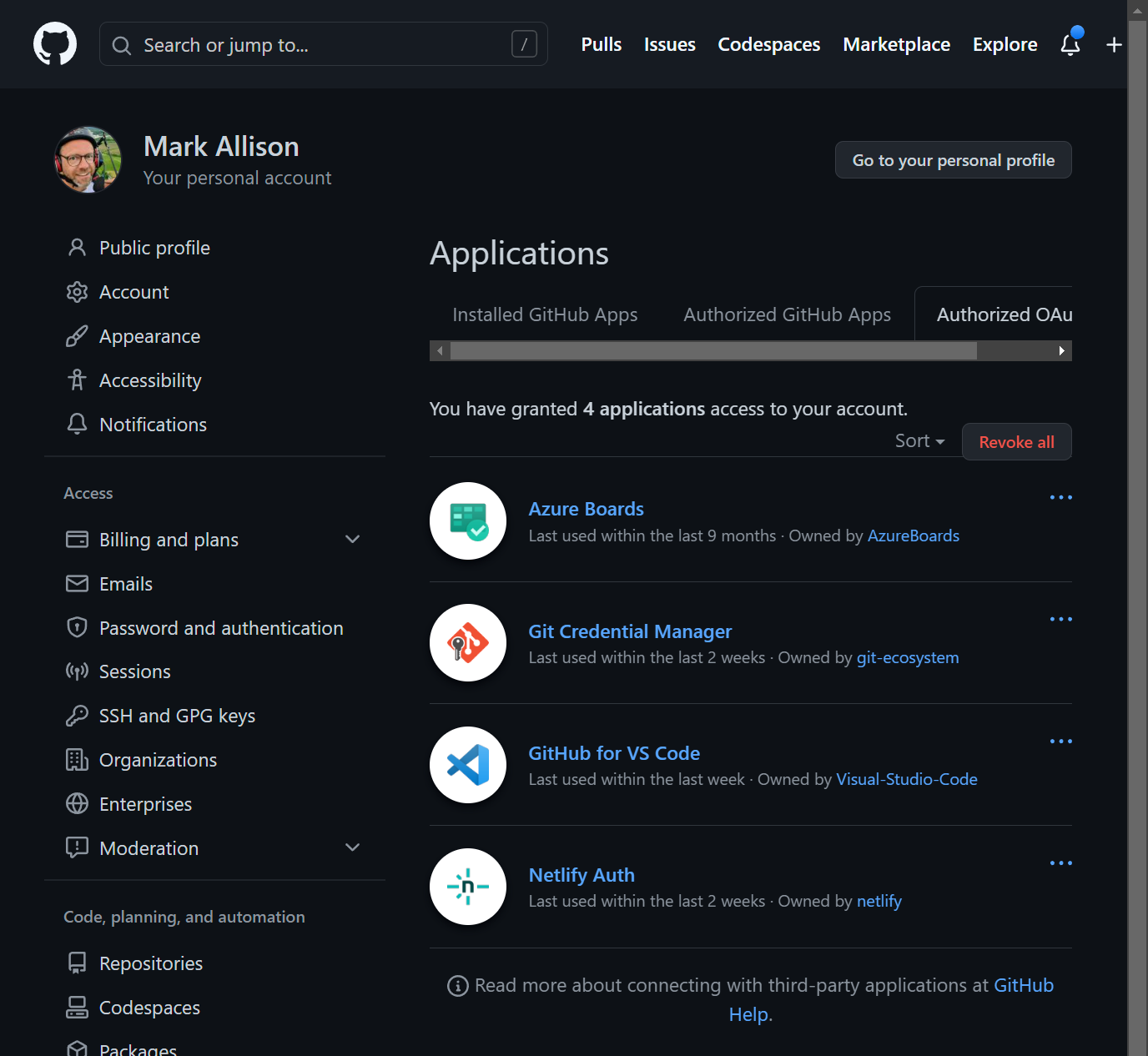
Task: Click the Organizations building icon
Action: tap(77, 760)
